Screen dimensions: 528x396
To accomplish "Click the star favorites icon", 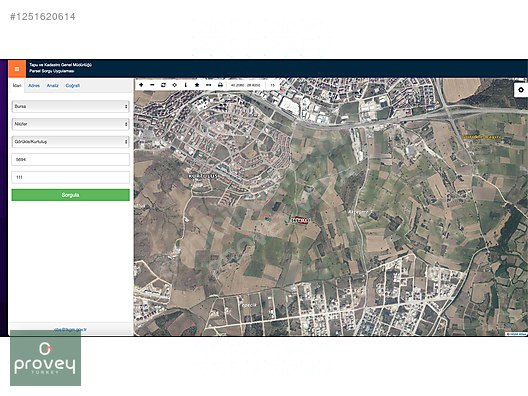I will [x=197, y=85].
